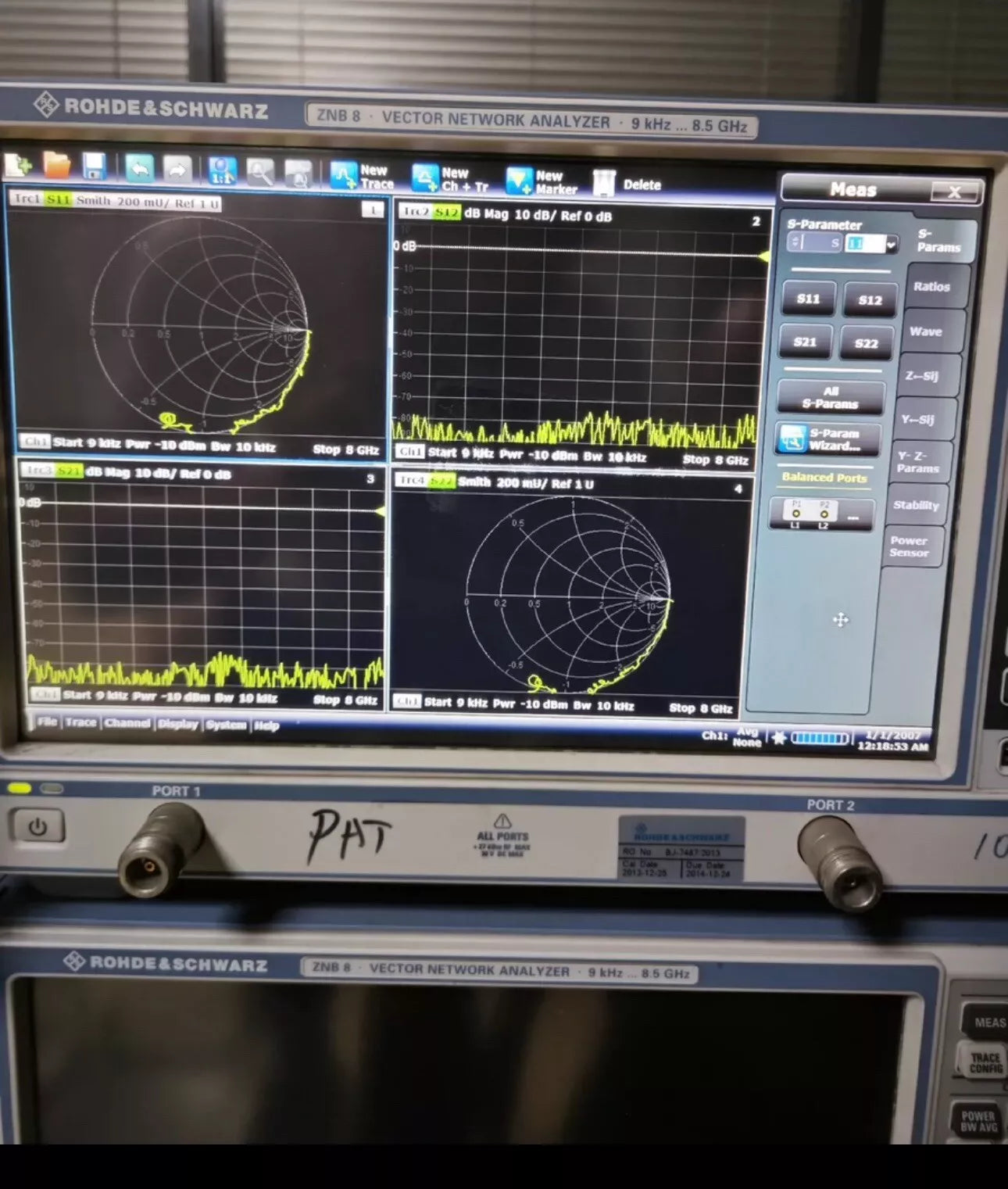This screenshot has width=1008, height=1189.
Task: Click the sweep progress bar in status bar
Action: (820, 738)
